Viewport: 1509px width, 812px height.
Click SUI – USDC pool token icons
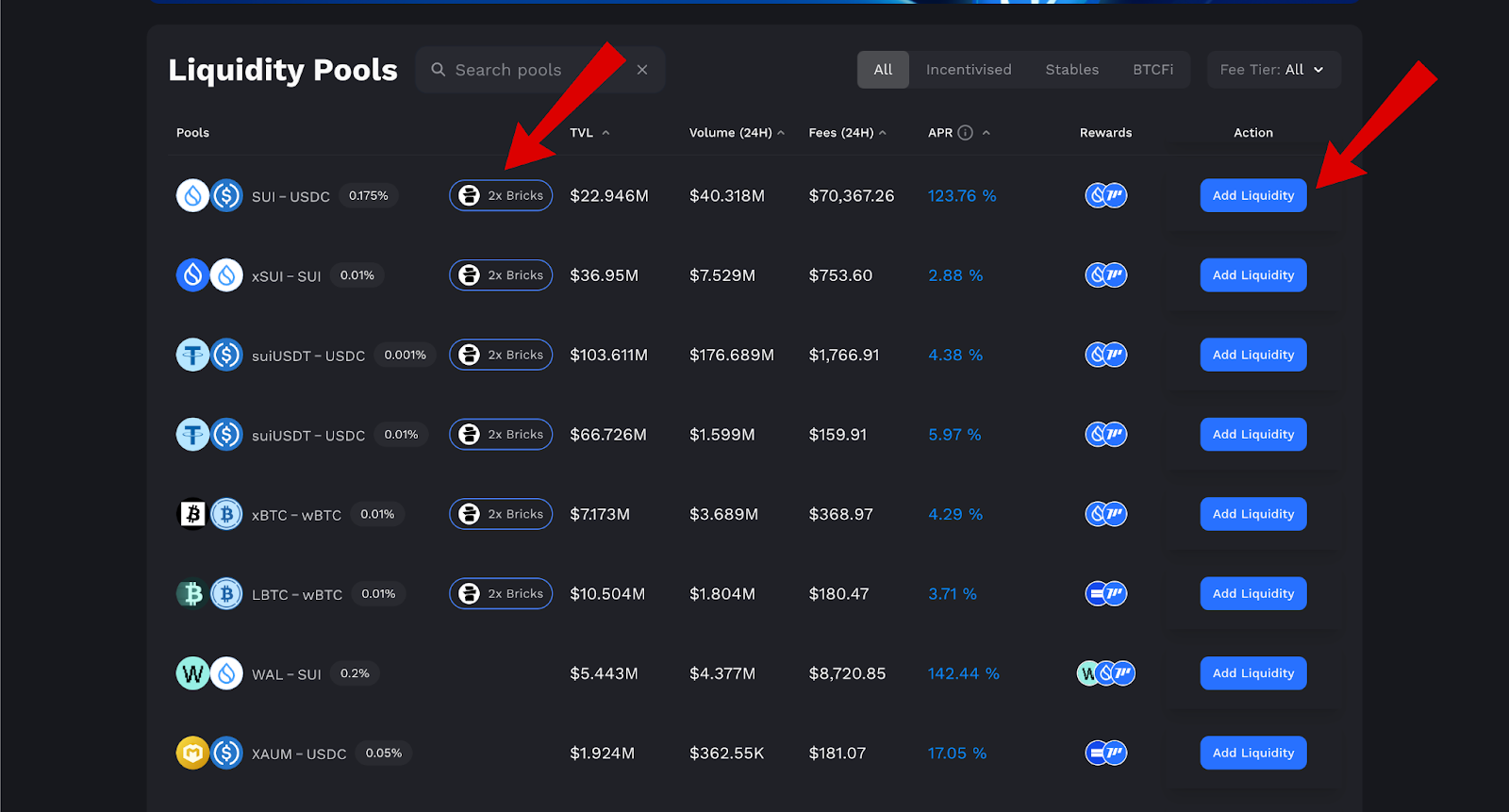(x=209, y=196)
